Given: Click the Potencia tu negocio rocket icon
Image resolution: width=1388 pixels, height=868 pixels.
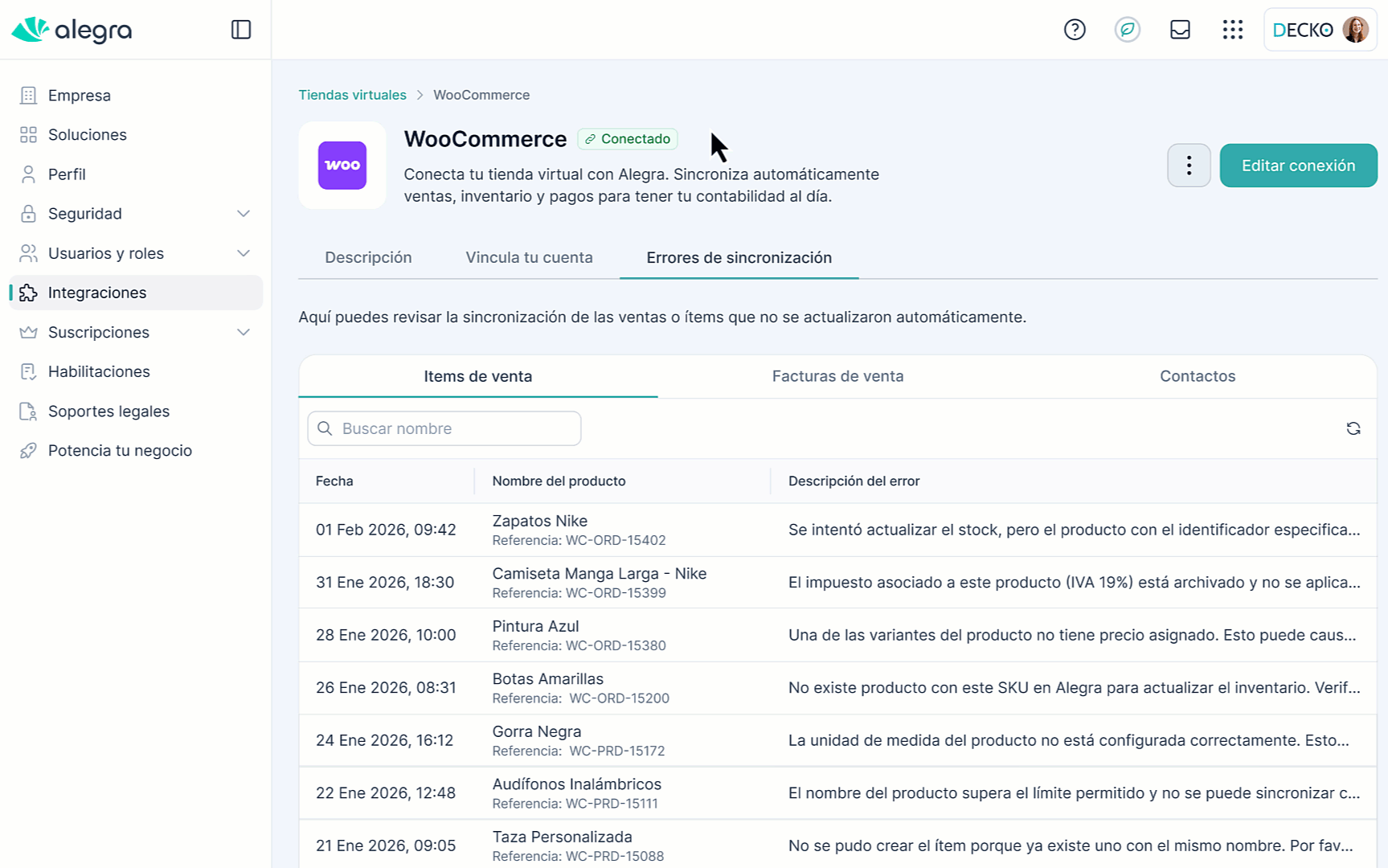Looking at the screenshot, I should [28, 451].
